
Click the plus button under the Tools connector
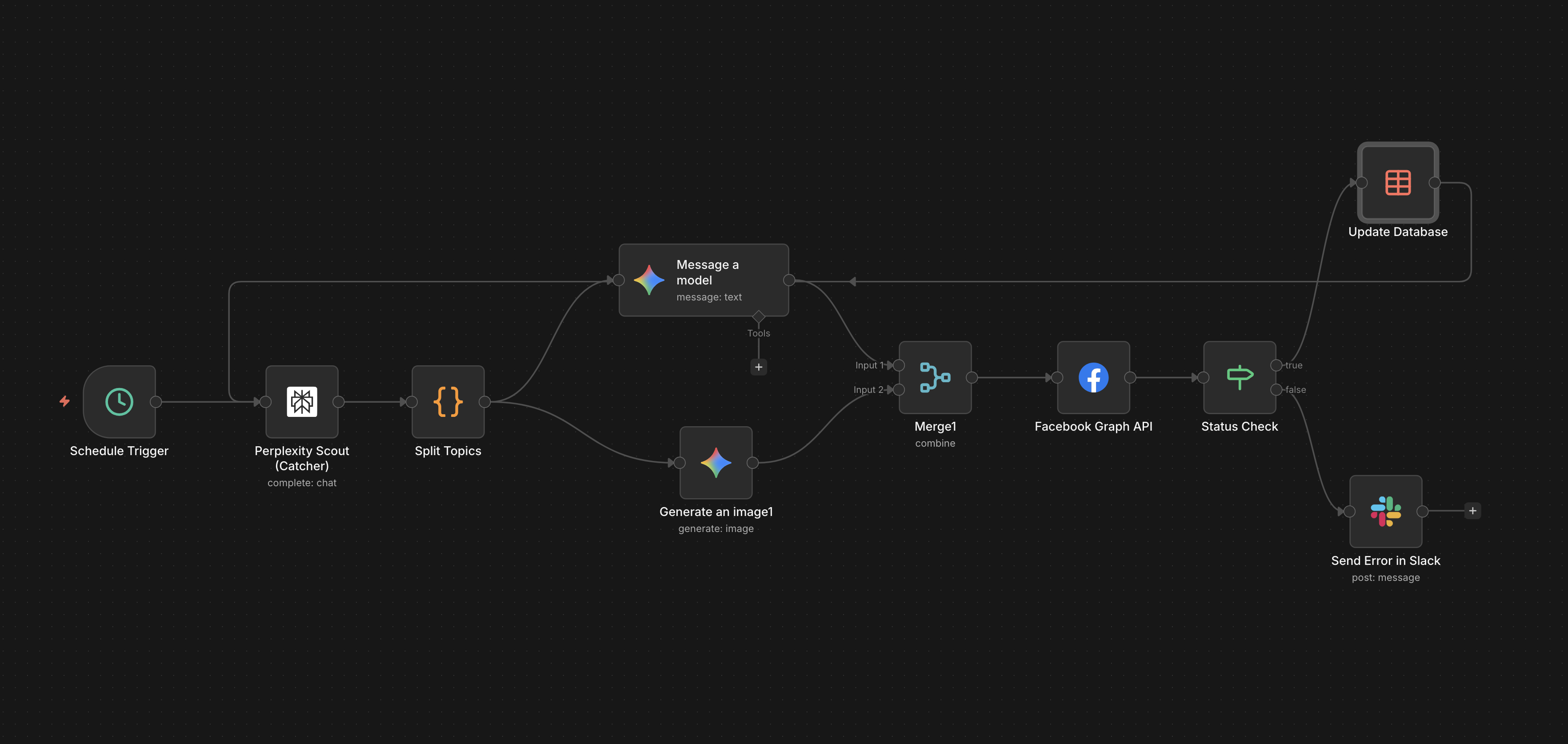pyautogui.click(x=758, y=367)
